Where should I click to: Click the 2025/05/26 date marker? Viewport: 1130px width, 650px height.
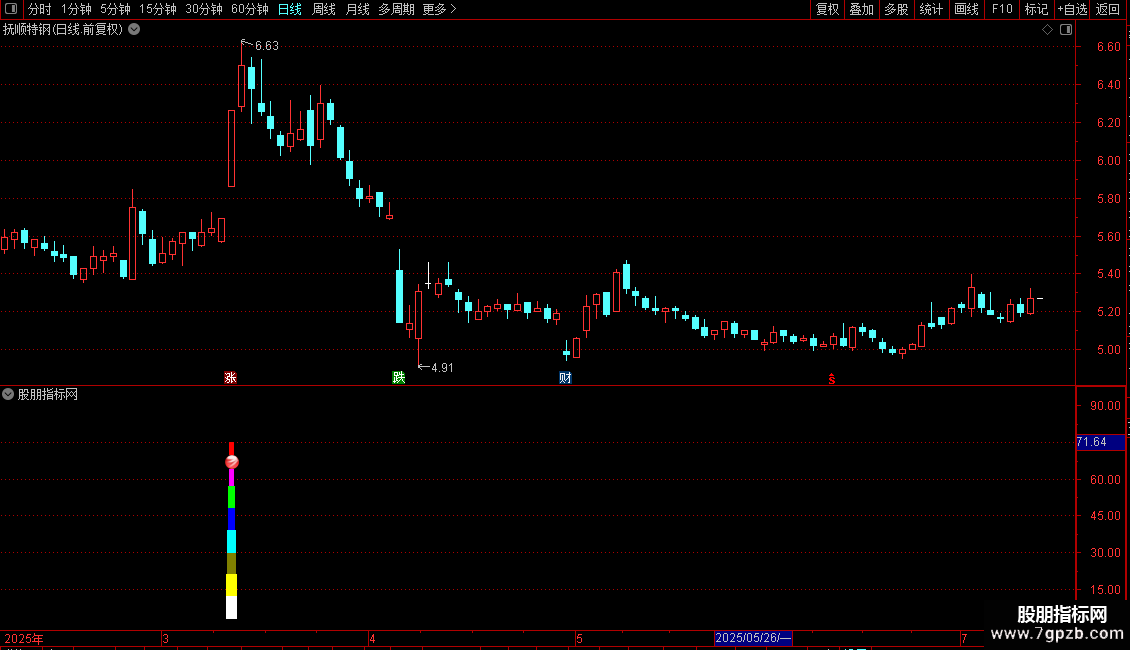pos(753,638)
